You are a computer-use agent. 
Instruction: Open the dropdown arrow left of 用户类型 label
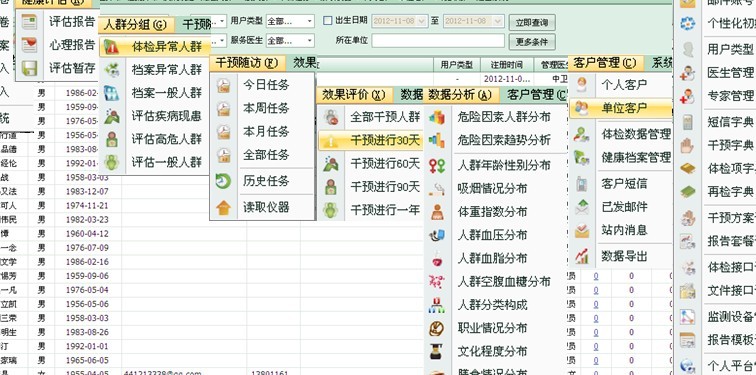coord(222,21)
